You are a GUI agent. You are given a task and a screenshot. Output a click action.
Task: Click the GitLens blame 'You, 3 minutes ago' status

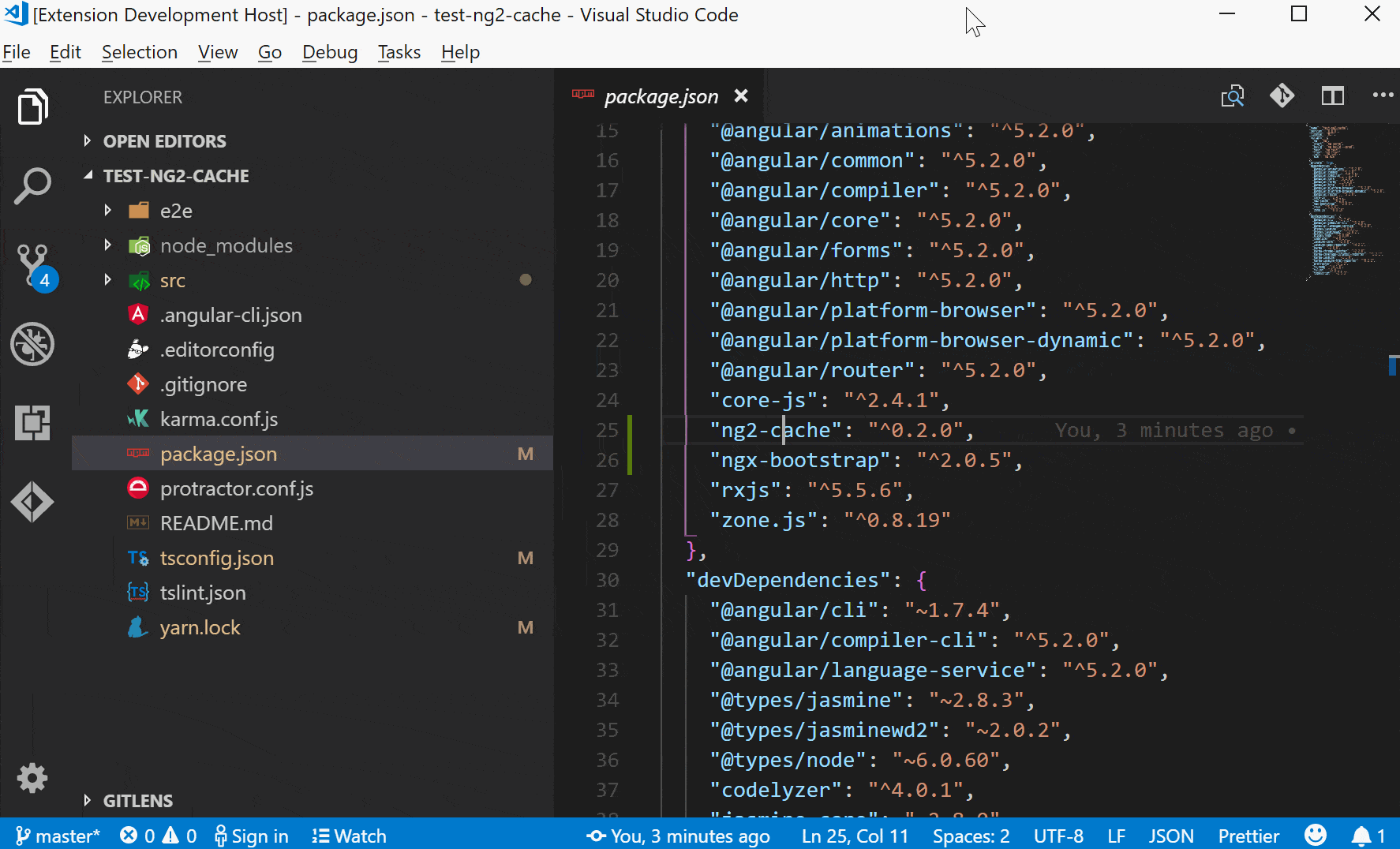[x=679, y=836]
